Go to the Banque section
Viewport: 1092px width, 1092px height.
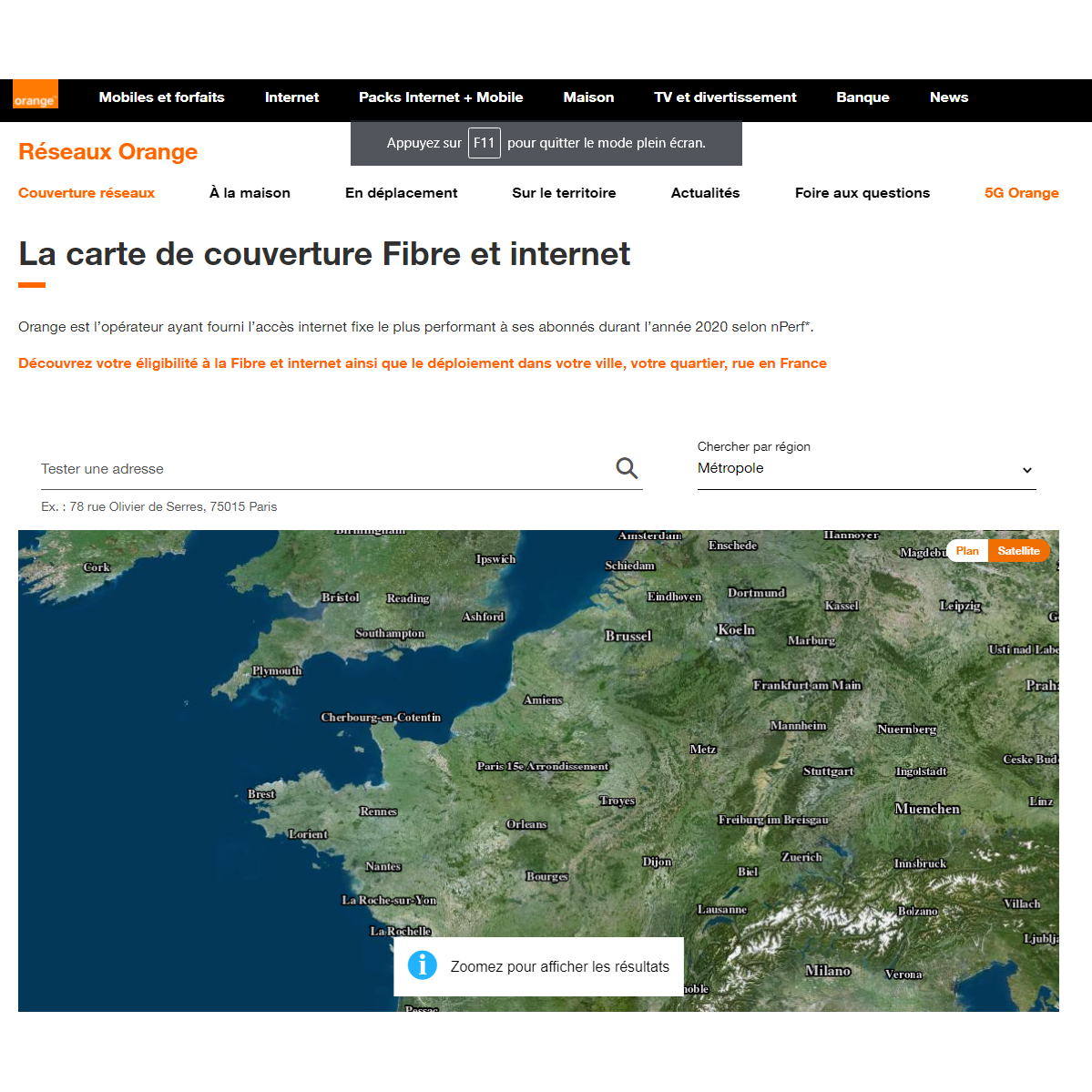(x=862, y=97)
